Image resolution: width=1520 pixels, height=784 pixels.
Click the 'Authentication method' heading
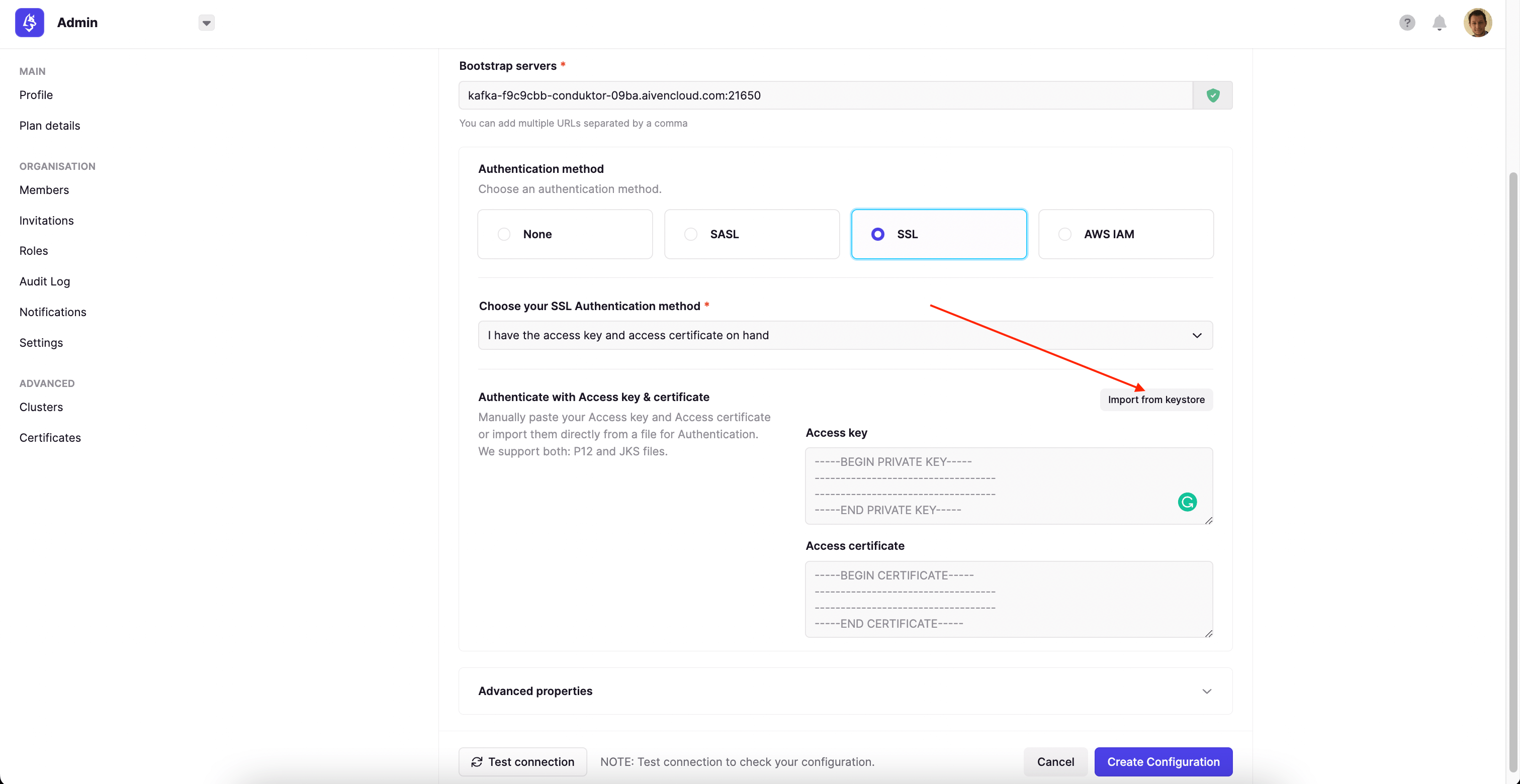pos(541,169)
